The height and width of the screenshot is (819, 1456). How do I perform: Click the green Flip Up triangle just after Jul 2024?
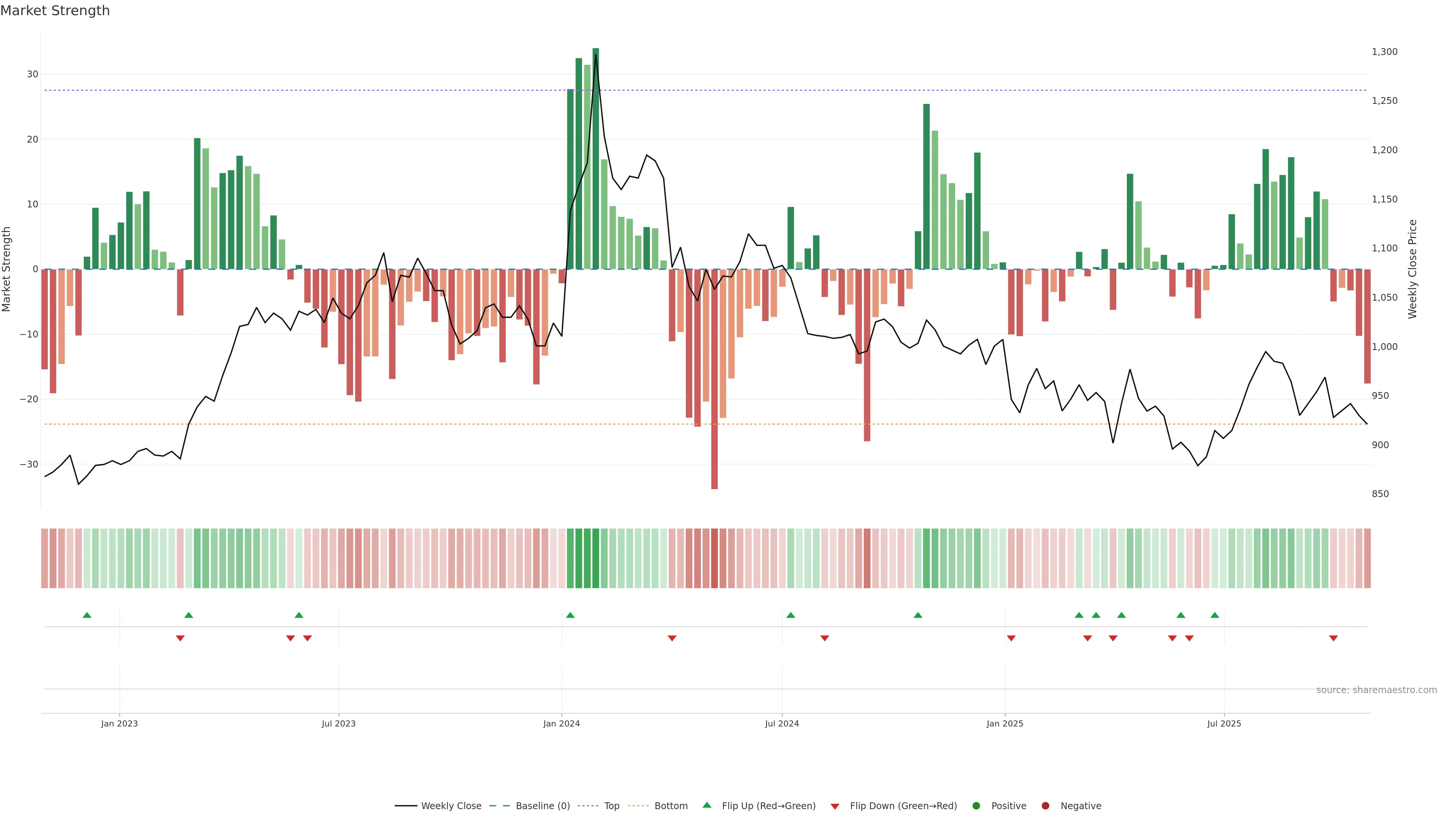791,615
